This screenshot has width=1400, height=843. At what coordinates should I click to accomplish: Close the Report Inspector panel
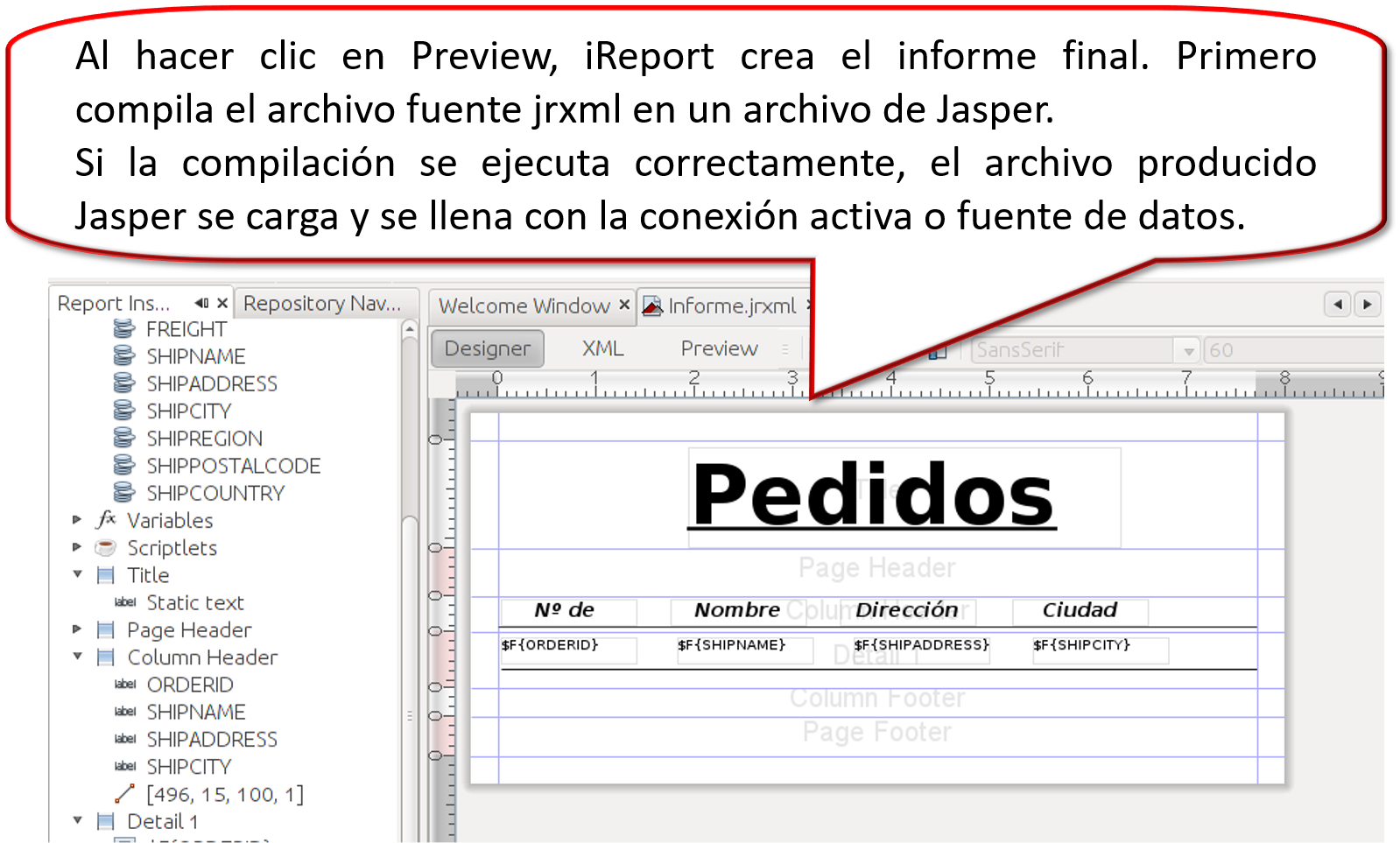(x=222, y=303)
